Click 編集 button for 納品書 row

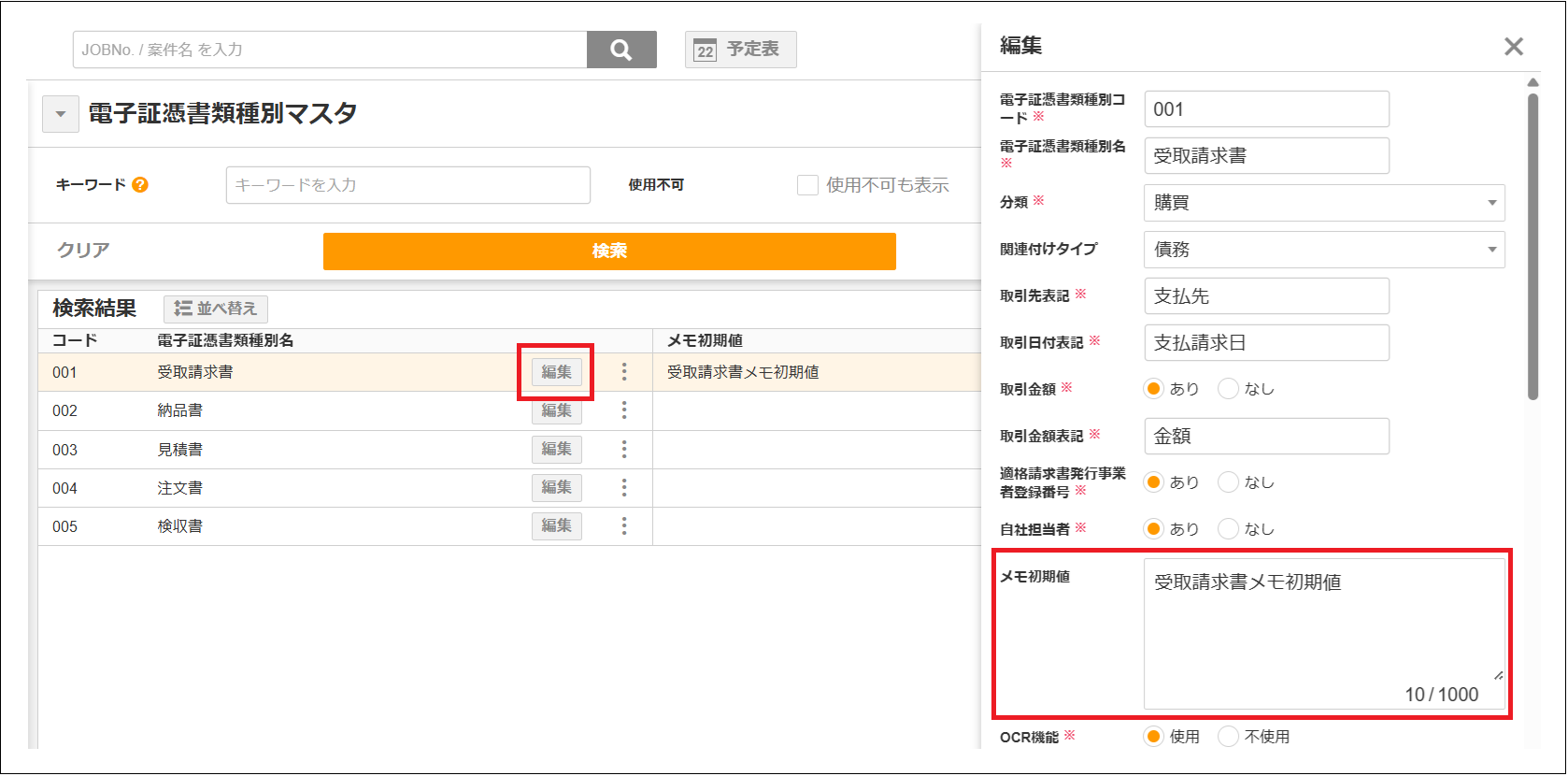pyautogui.click(x=557, y=411)
